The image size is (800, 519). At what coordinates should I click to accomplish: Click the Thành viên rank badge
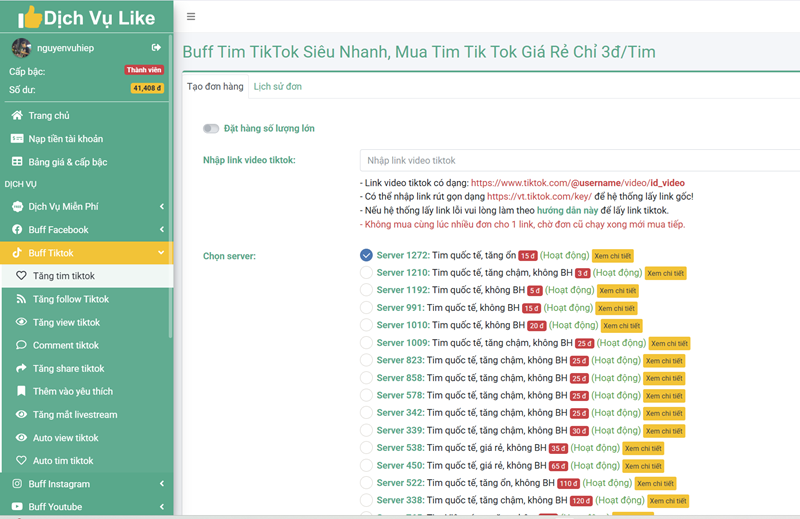click(x=144, y=70)
